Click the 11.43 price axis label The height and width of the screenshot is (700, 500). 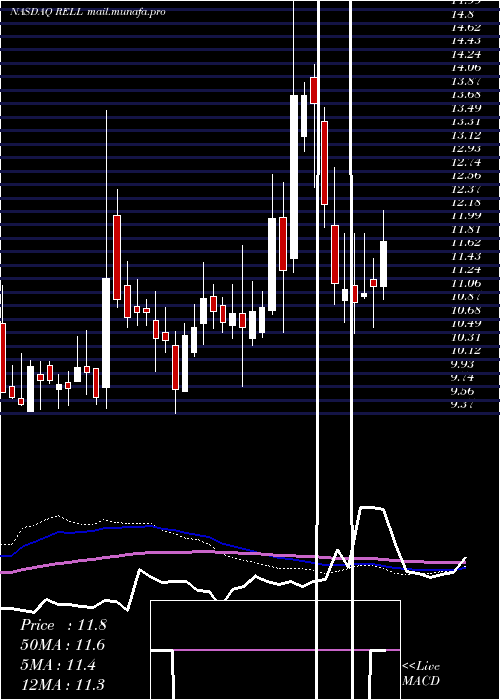[466, 256]
